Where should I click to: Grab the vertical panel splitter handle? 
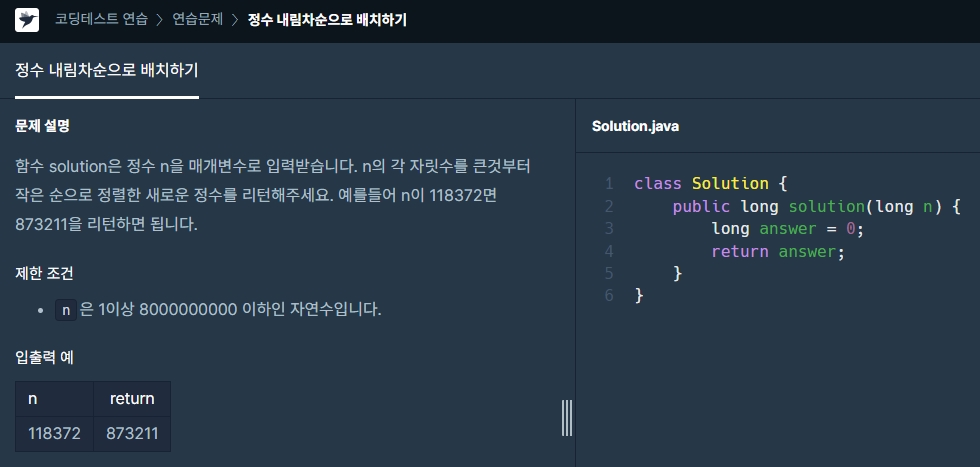[x=567, y=418]
